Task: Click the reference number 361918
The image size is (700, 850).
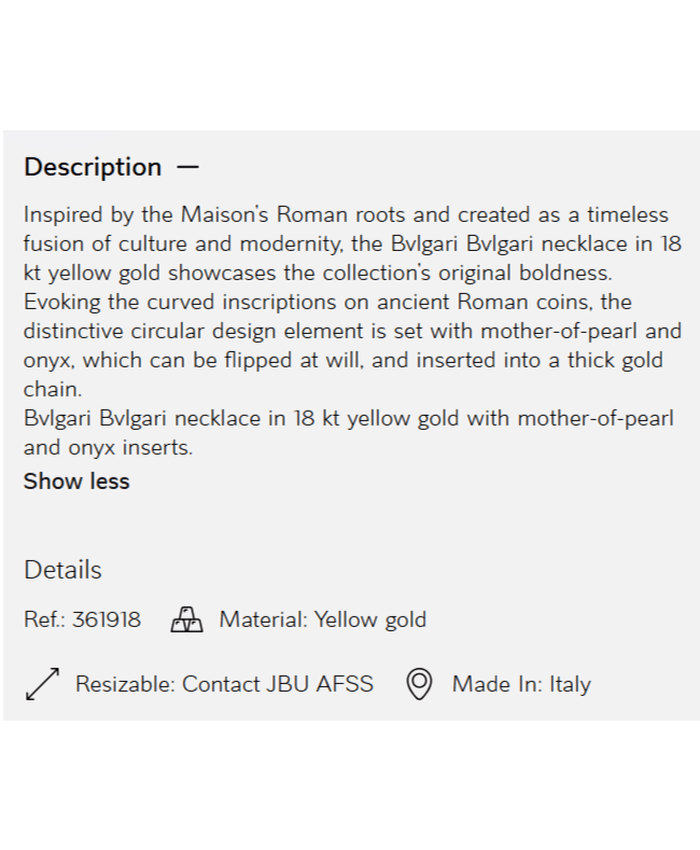Action: pyautogui.click(x=108, y=620)
